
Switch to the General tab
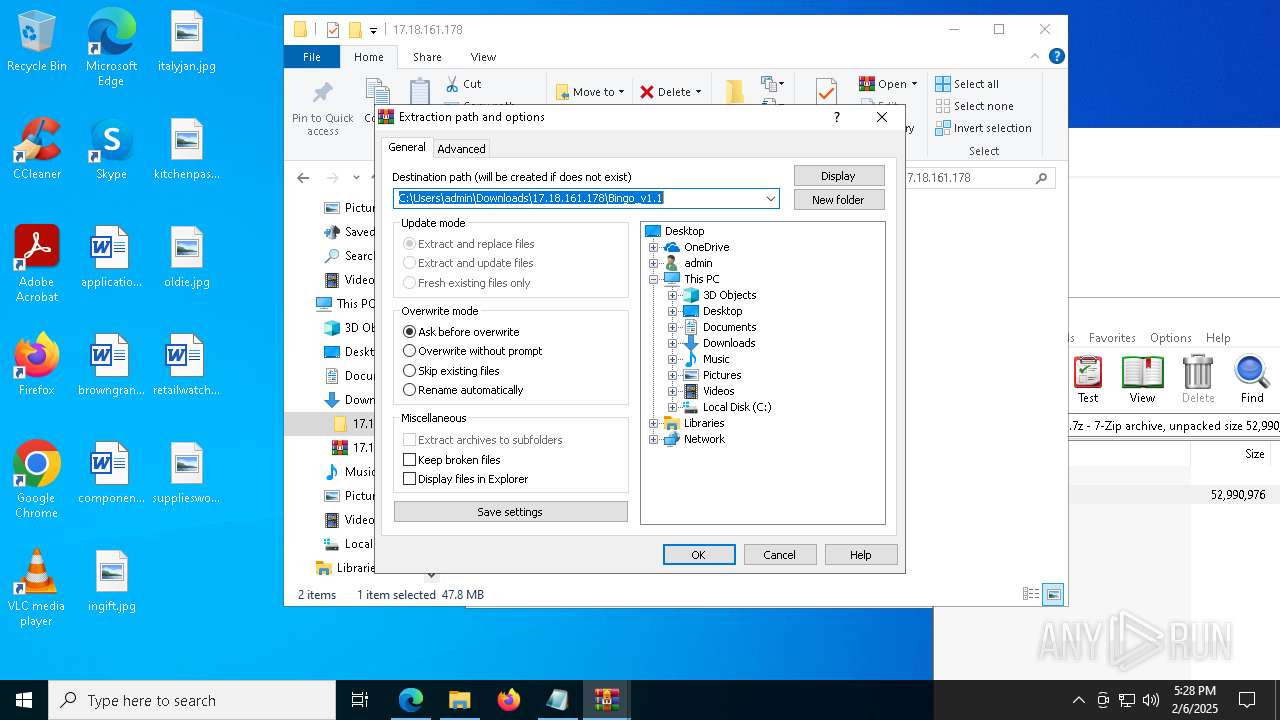coord(407,147)
